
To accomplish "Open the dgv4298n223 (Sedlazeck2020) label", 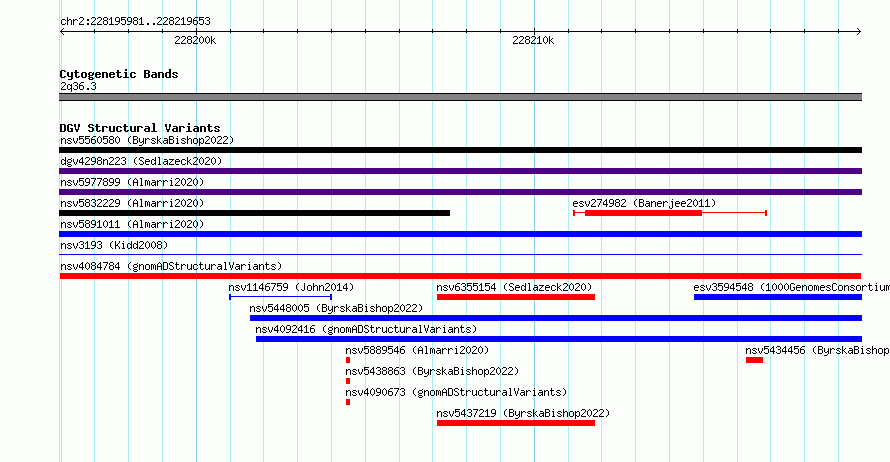I will 141,161.
